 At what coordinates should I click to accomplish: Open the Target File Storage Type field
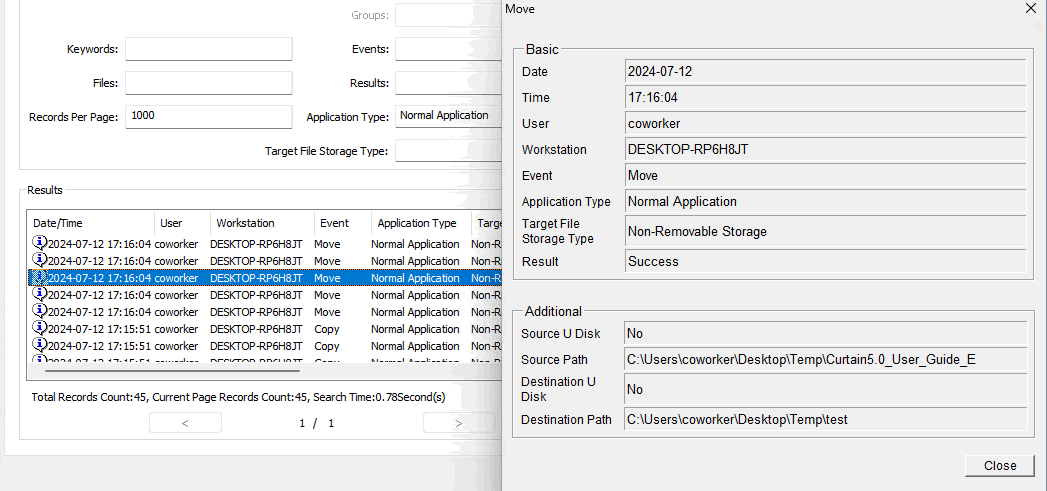[449, 150]
